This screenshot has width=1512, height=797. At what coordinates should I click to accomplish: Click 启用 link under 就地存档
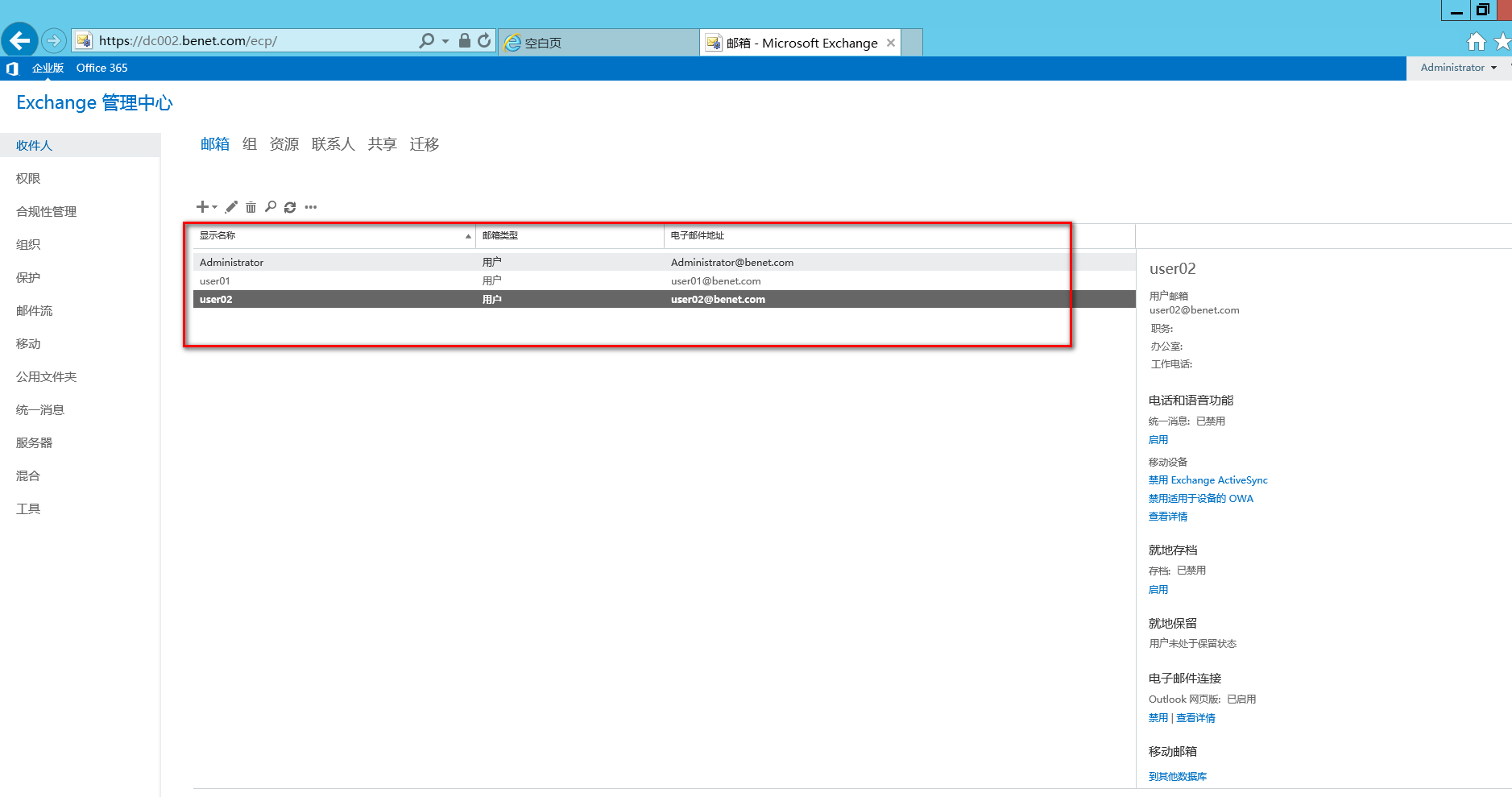pos(1158,590)
